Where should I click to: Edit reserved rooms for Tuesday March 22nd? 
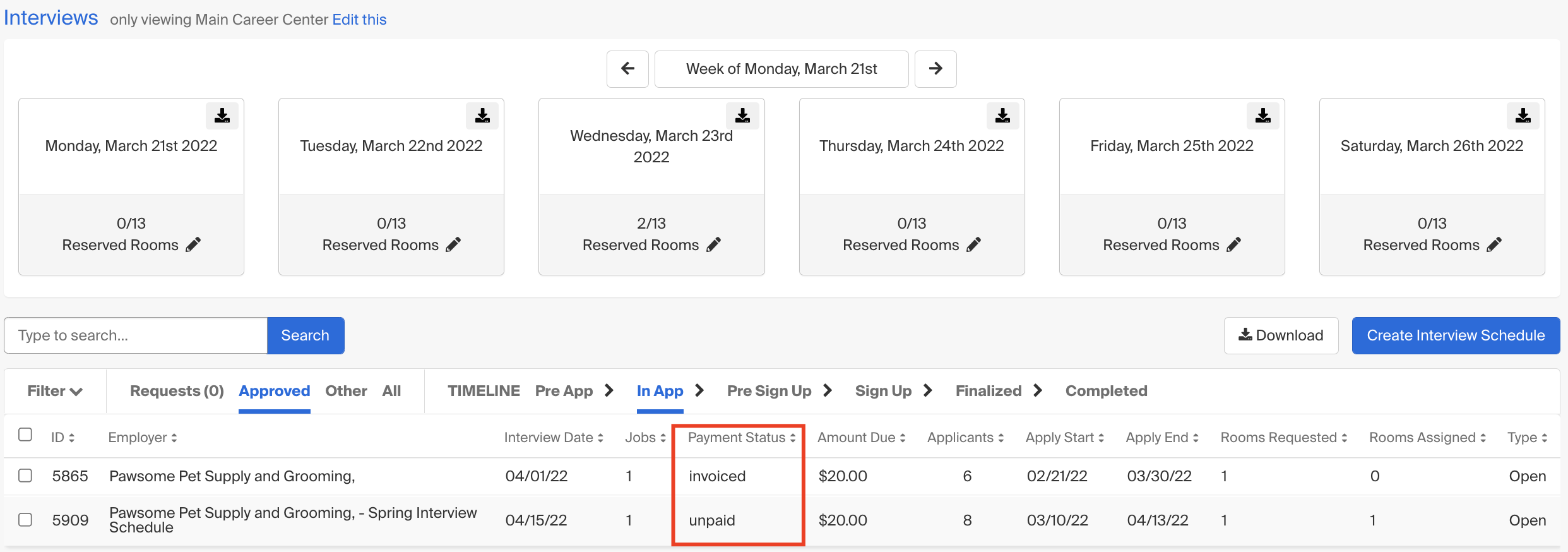[453, 244]
